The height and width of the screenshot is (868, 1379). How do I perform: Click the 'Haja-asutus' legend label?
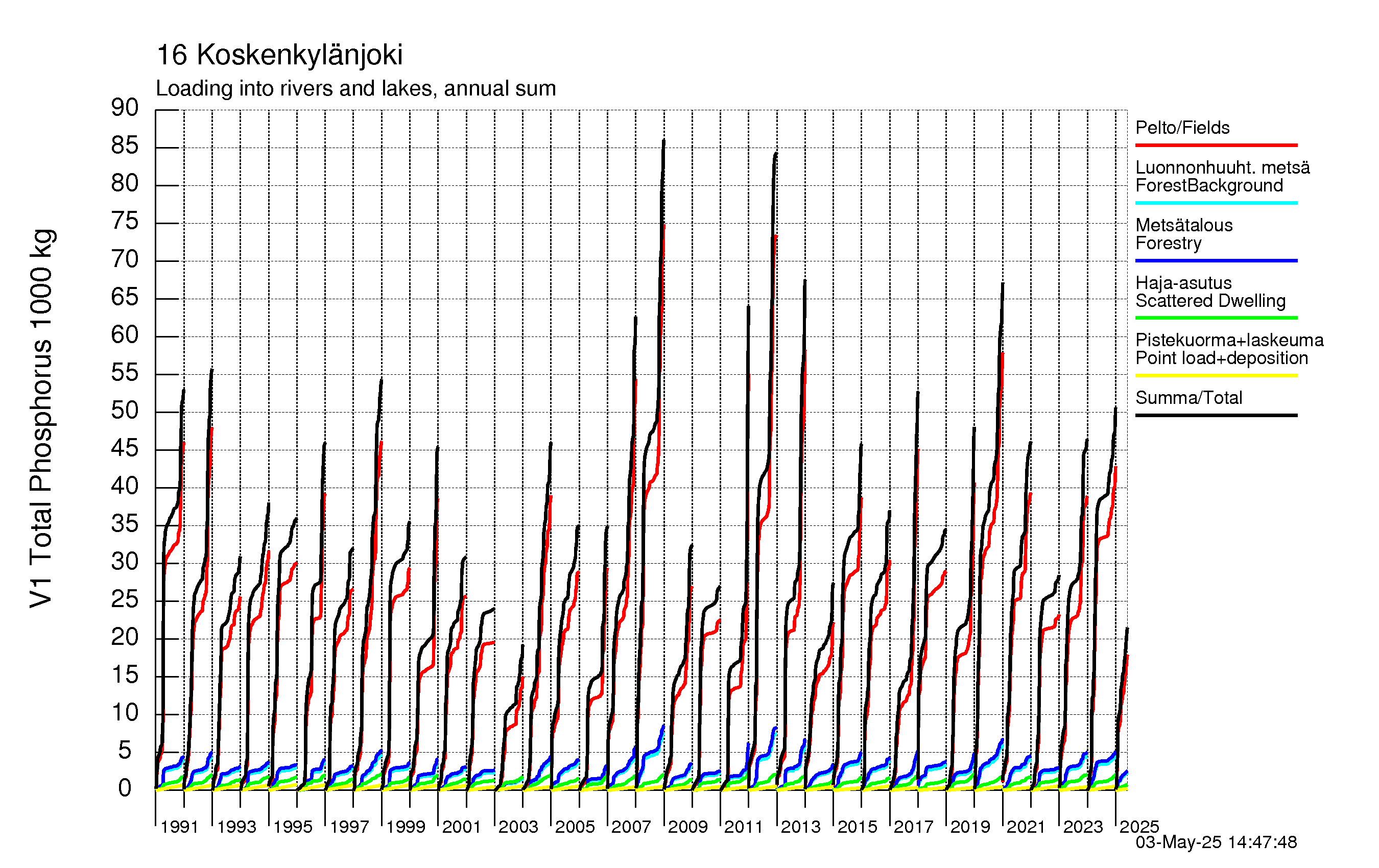point(1183,283)
